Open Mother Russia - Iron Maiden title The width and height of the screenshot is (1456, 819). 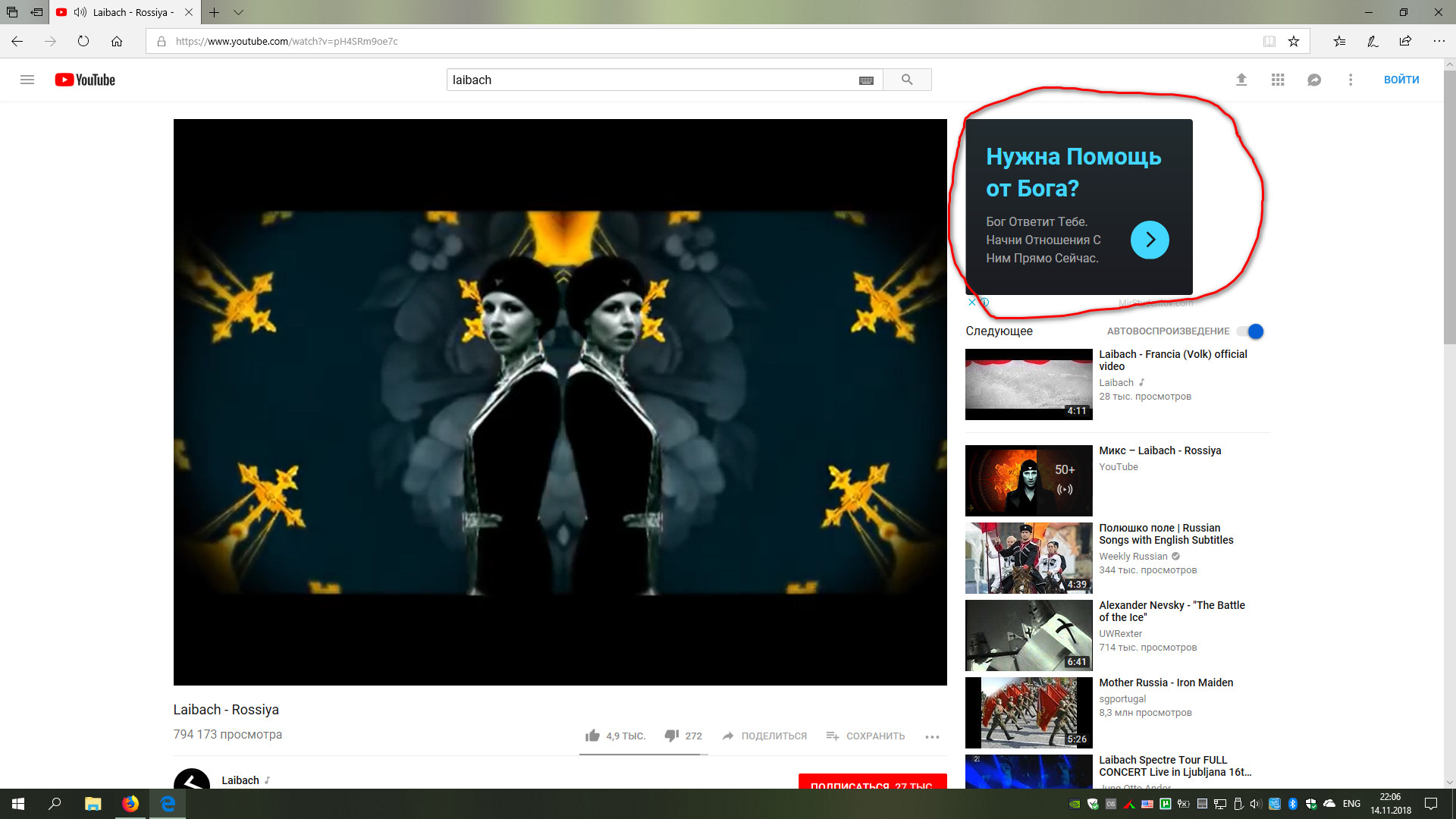click(x=1166, y=682)
